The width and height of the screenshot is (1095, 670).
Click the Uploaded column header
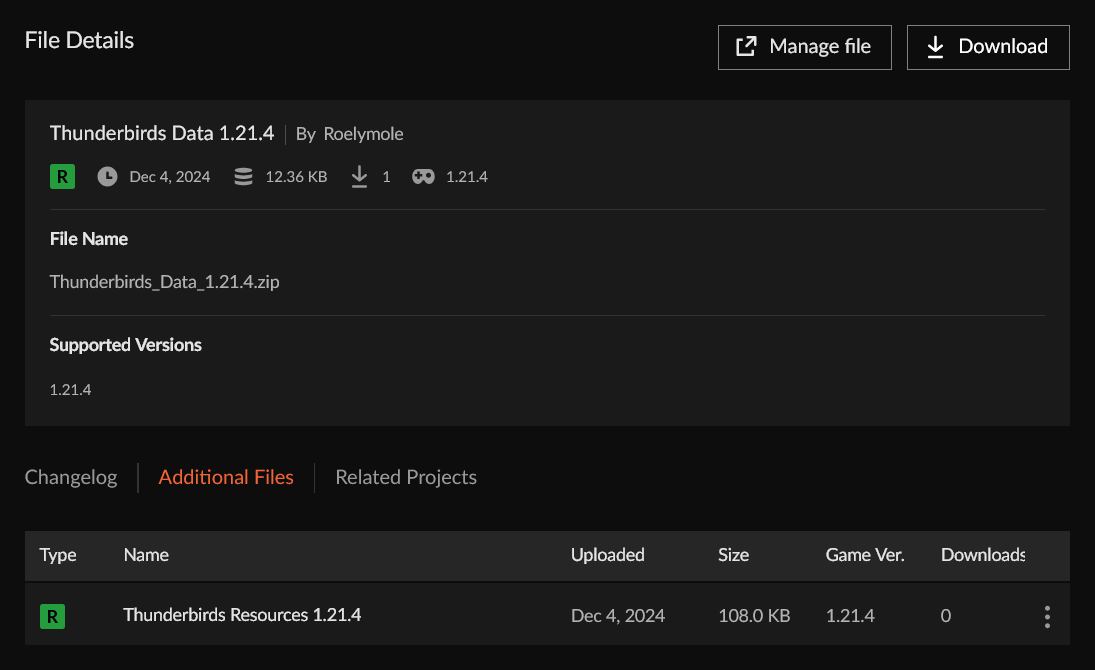(608, 555)
